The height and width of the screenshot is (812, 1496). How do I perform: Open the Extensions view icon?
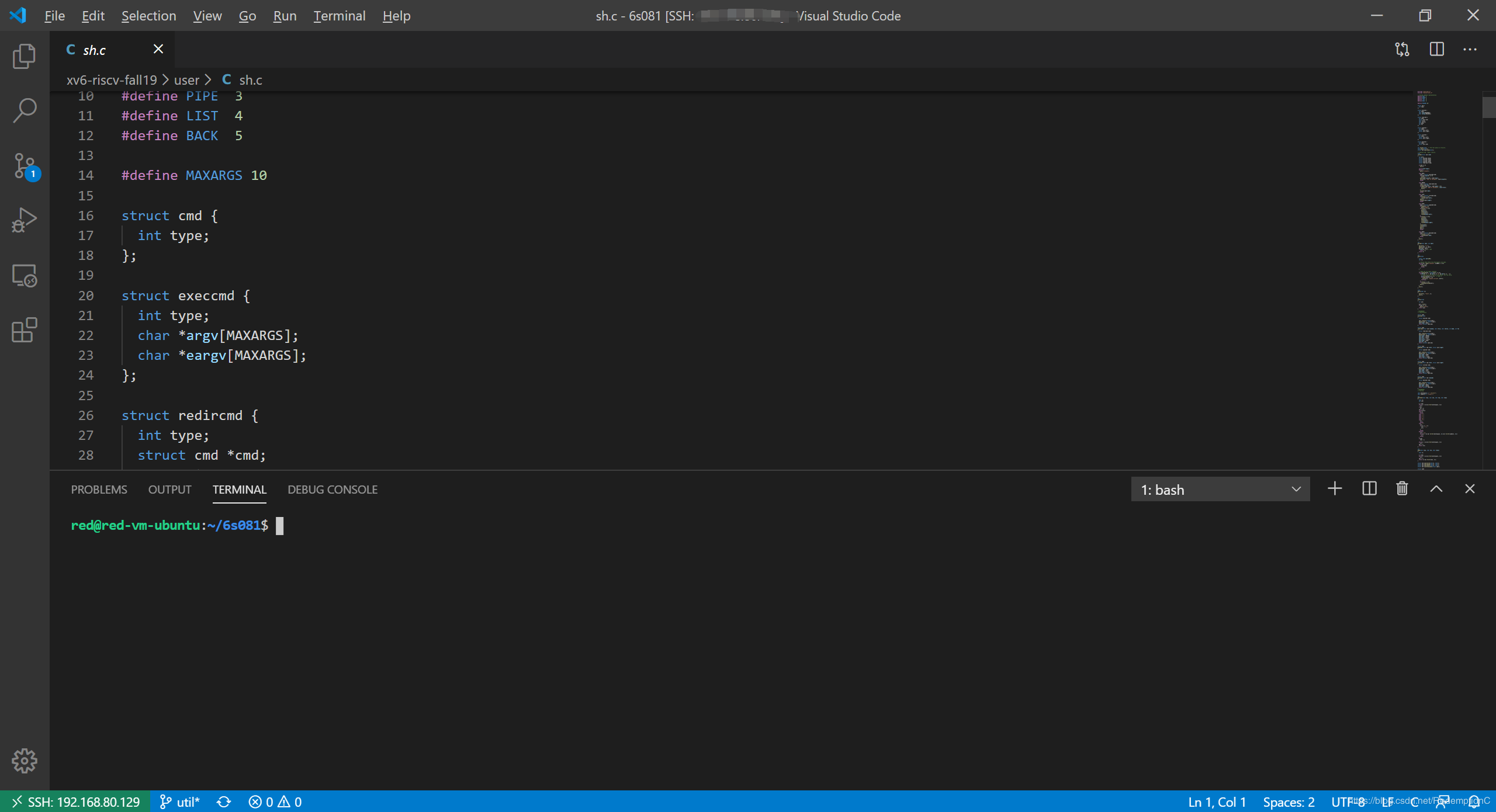point(24,330)
